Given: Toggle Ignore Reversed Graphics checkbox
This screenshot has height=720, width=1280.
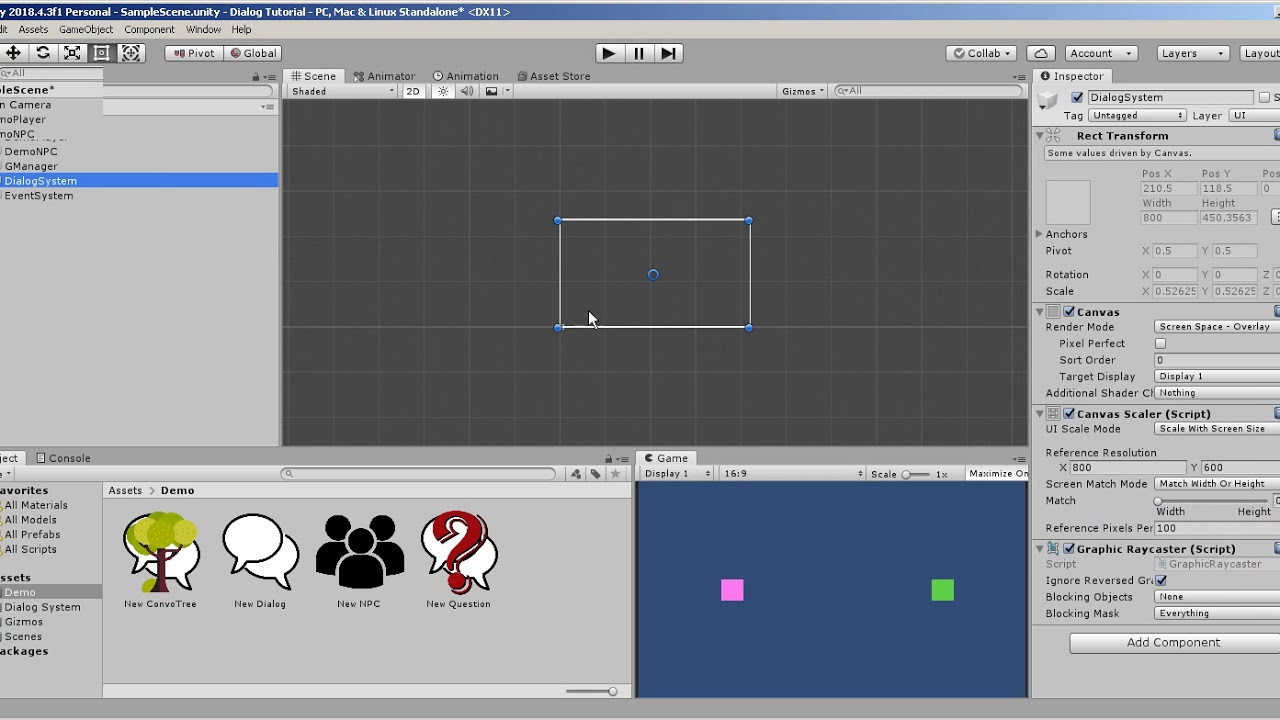Looking at the screenshot, I should tap(1160, 580).
